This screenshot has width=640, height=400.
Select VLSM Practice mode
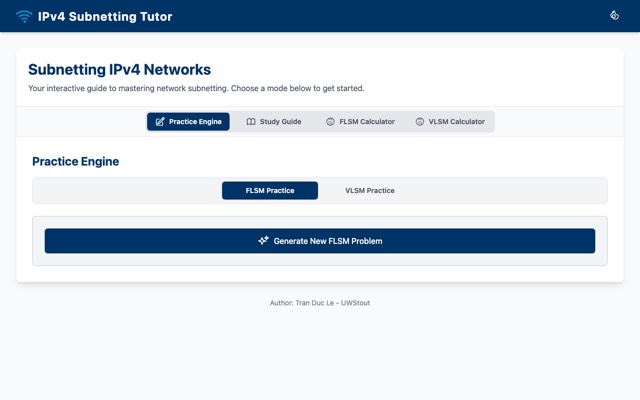click(x=370, y=191)
